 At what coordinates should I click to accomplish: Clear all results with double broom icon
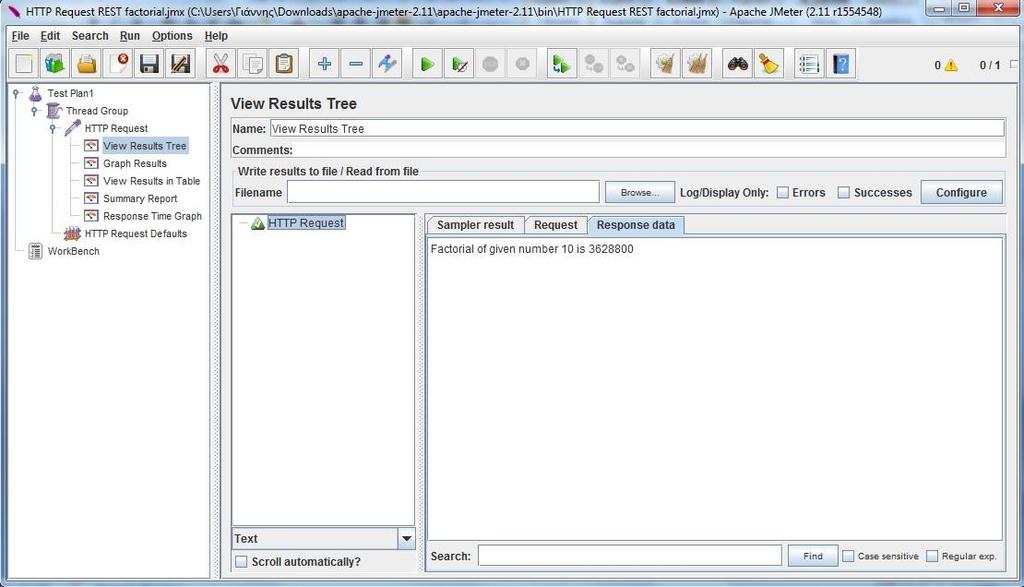point(697,64)
